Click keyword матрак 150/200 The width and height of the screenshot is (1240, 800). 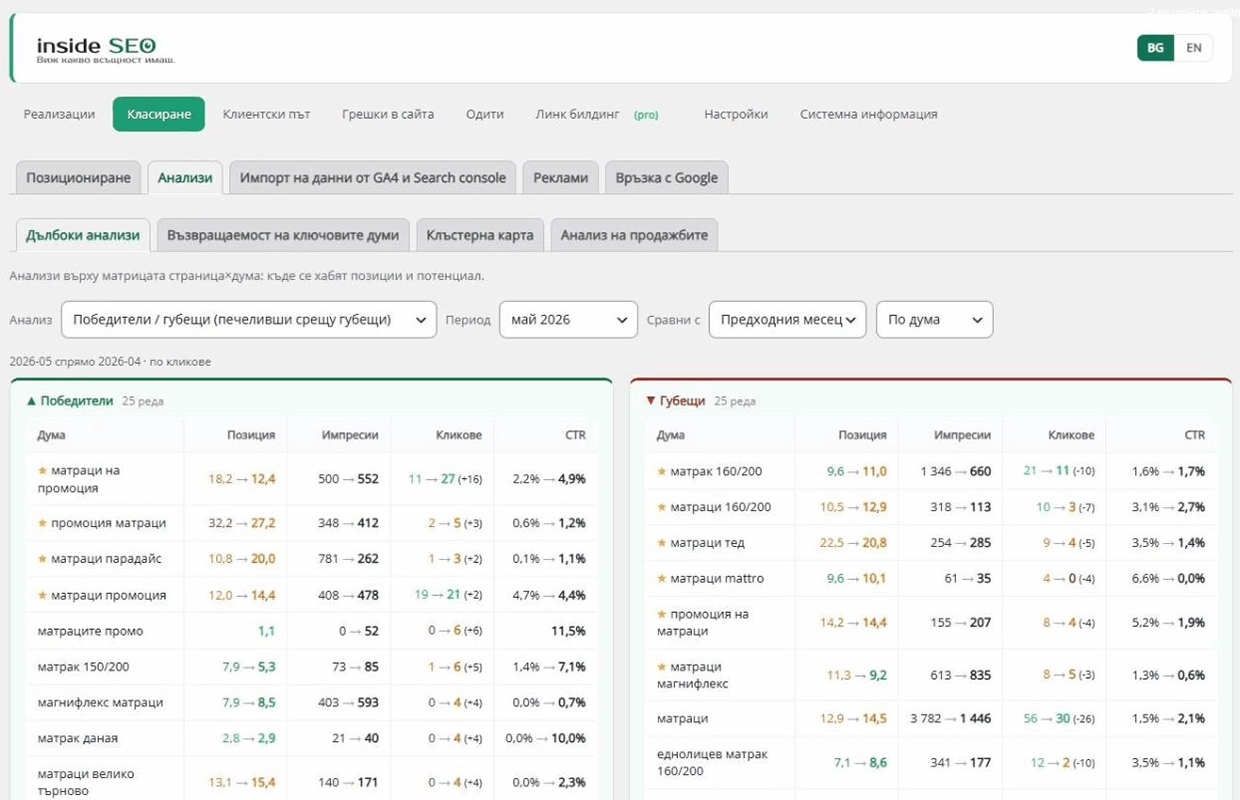pyautogui.click(x=83, y=667)
